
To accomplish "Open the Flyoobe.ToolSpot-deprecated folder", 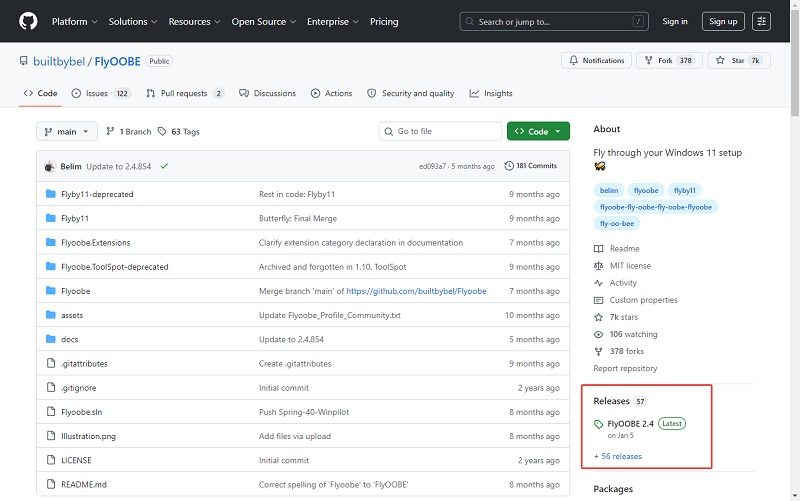I will point(115,267).
